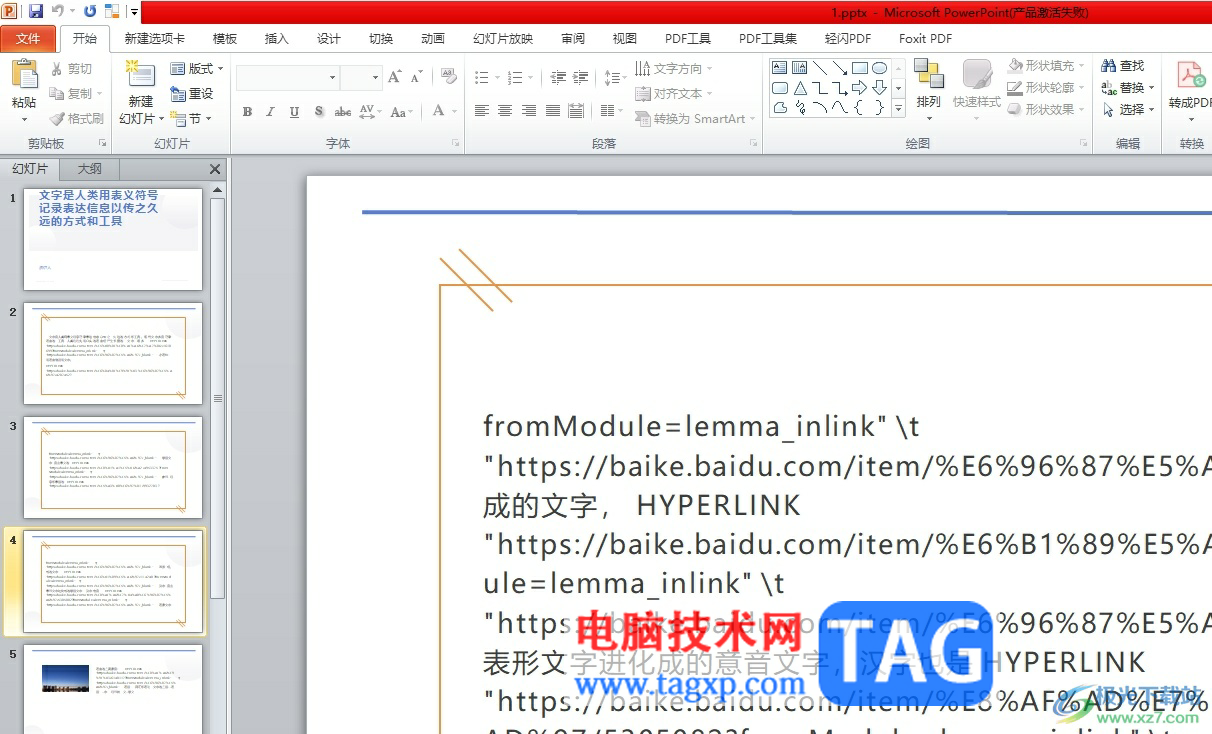Close the slide thumbnail pane
The height and width of the screenshot is (734, 1212).
point(215,169)
